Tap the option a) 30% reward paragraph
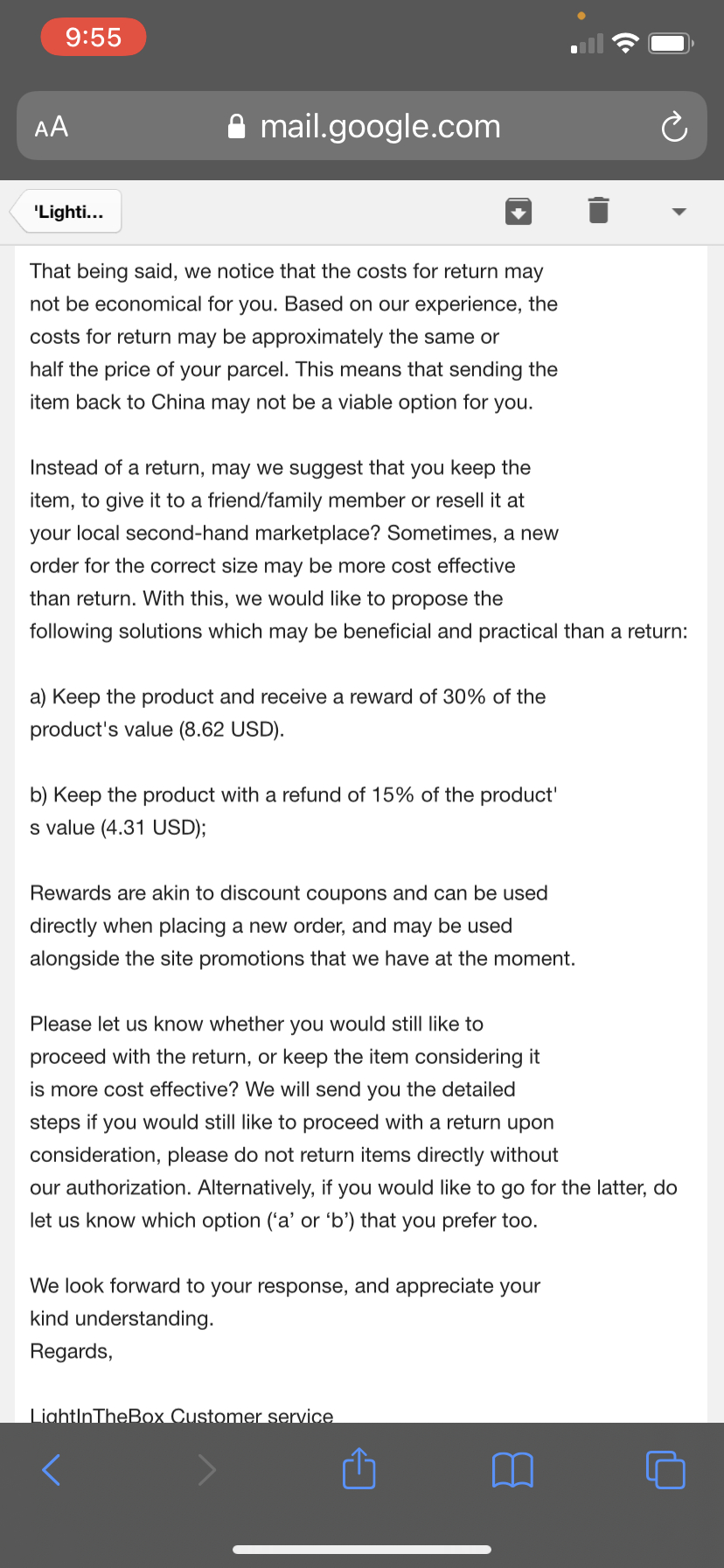 tap(288, 712)
